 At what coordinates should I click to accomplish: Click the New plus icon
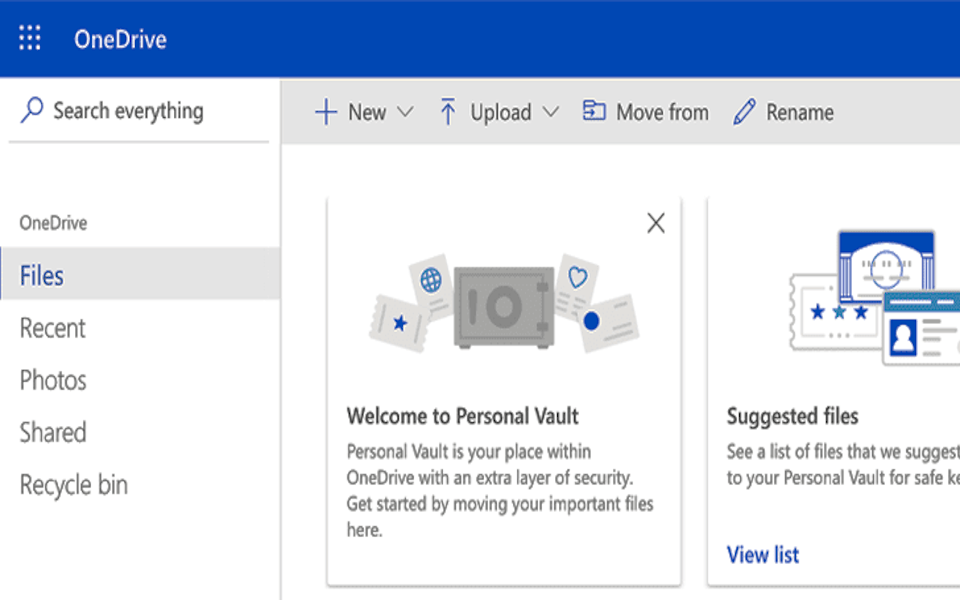coord(326,113)
